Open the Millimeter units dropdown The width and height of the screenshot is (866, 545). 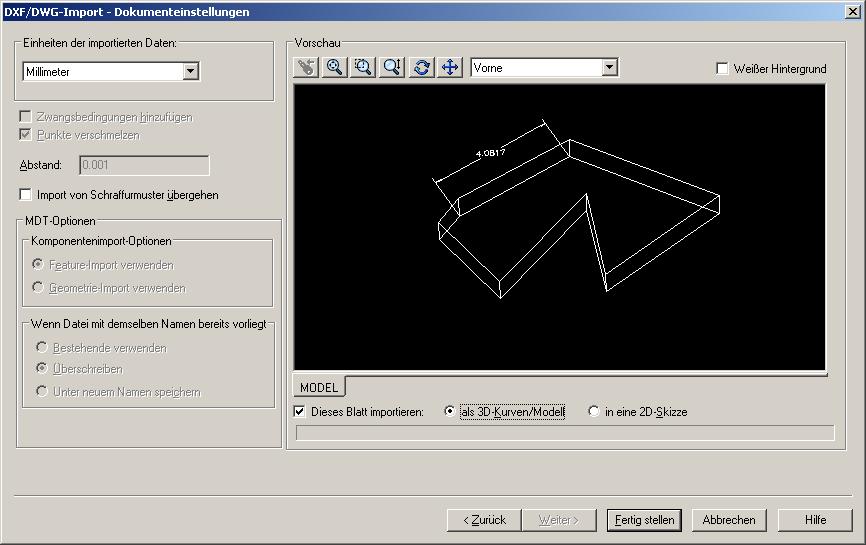click(x=191, y=71)
